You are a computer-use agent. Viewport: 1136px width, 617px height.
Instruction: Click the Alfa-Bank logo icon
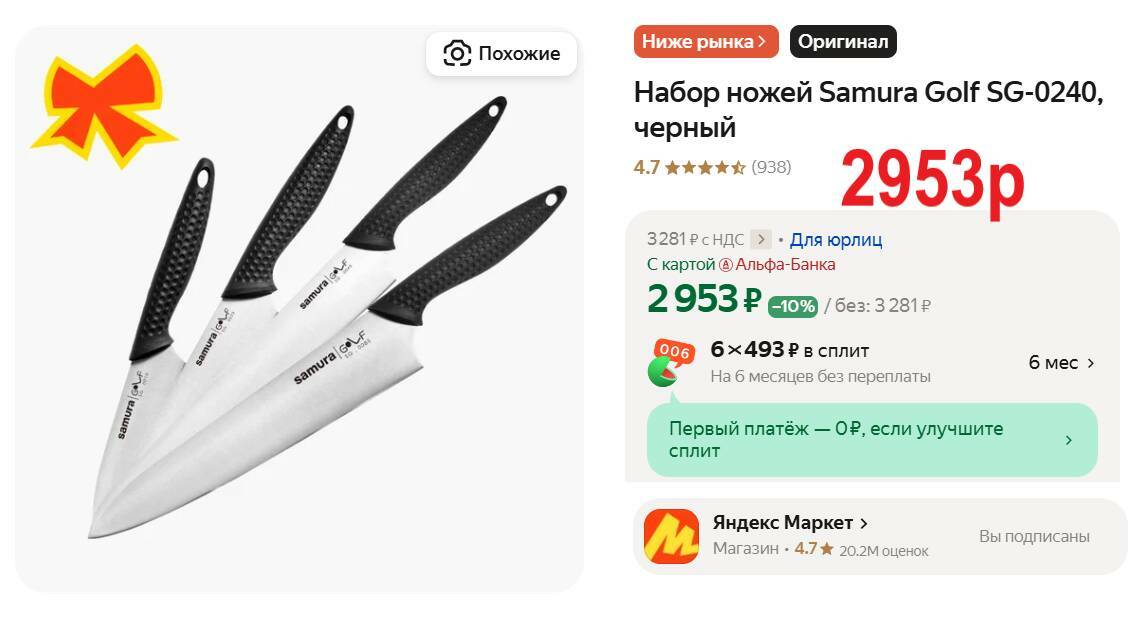pos(725,265)
